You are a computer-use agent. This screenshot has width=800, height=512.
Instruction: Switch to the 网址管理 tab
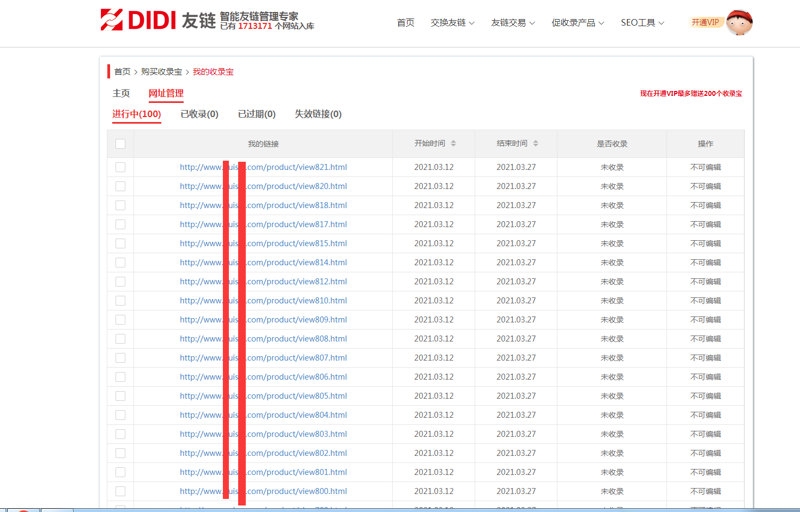pos(166,93)
